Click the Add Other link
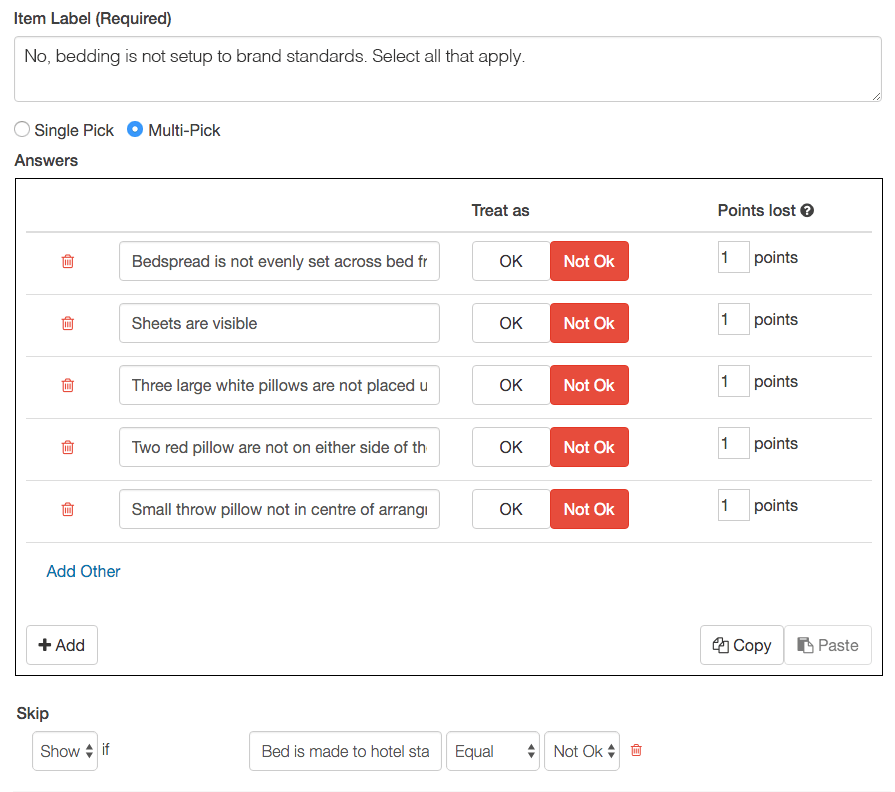This screenshot has width=895, height=792. click(x=84, y=571)
